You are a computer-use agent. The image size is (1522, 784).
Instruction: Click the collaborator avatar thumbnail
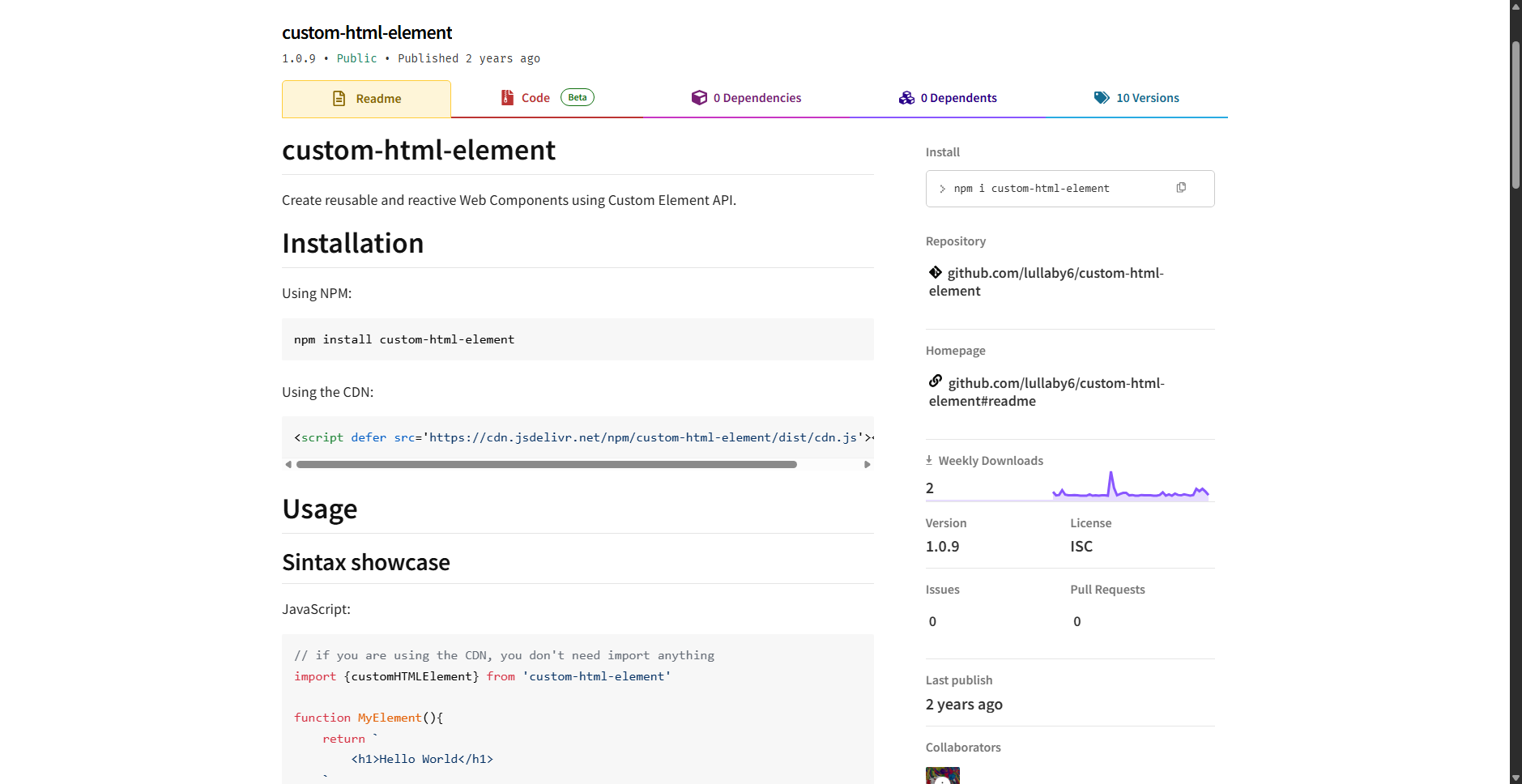coord(943,776)
